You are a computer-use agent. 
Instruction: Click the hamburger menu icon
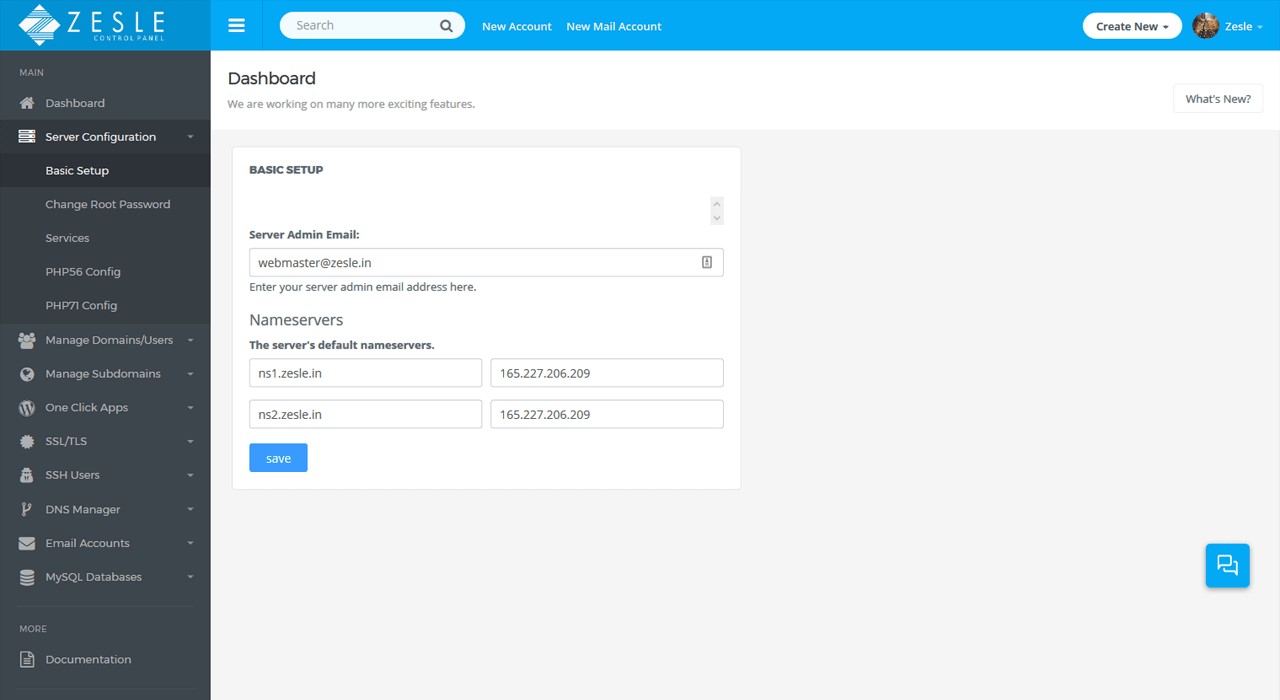(x=236, y=25)
